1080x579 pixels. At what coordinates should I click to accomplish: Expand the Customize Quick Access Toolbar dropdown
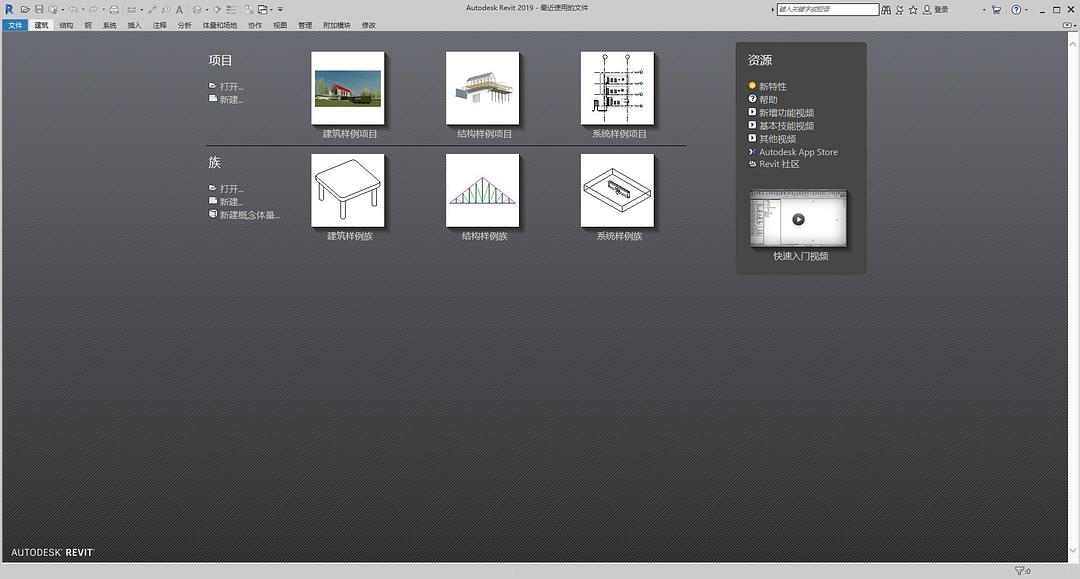(280, 9)
